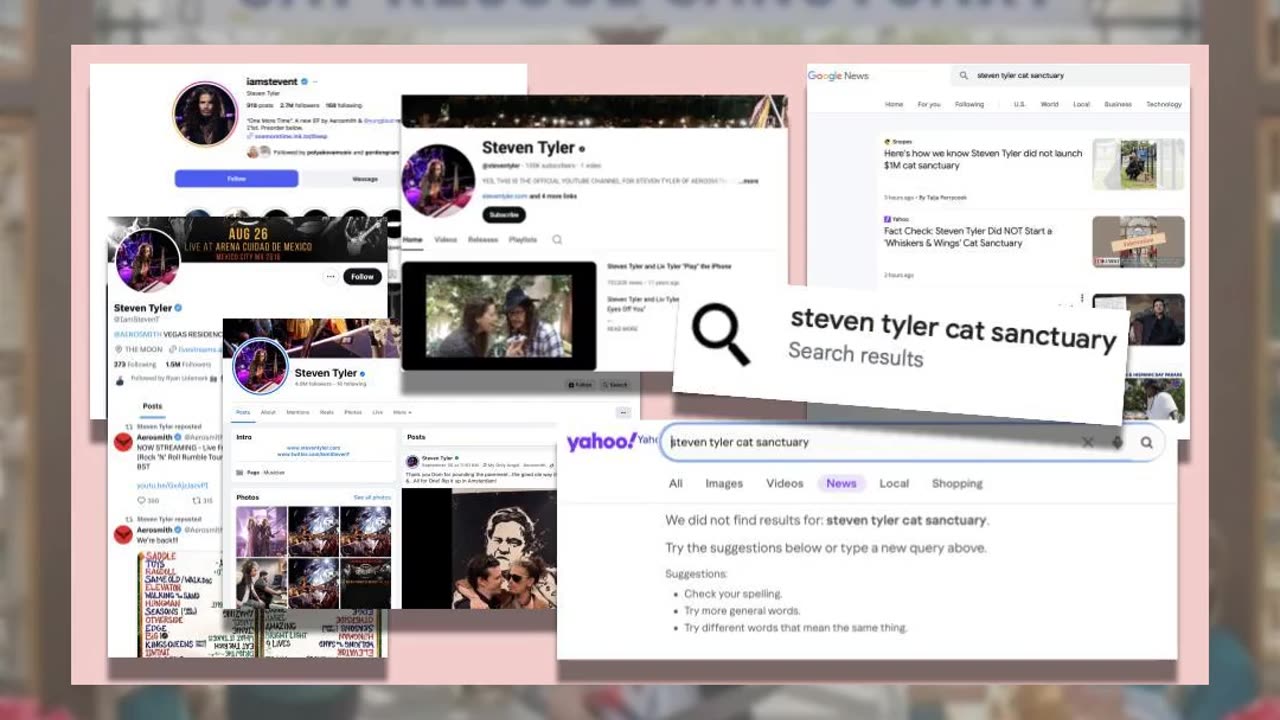Click the Yahoo search magnifier button
This screenshot has width=1280, height=720.
1147,442
